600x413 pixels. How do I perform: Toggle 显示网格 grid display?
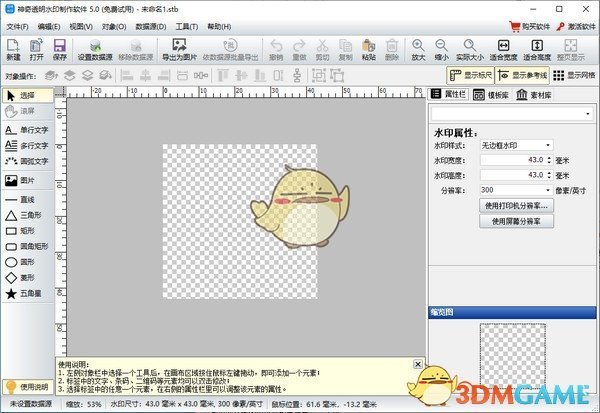(574, 75)
